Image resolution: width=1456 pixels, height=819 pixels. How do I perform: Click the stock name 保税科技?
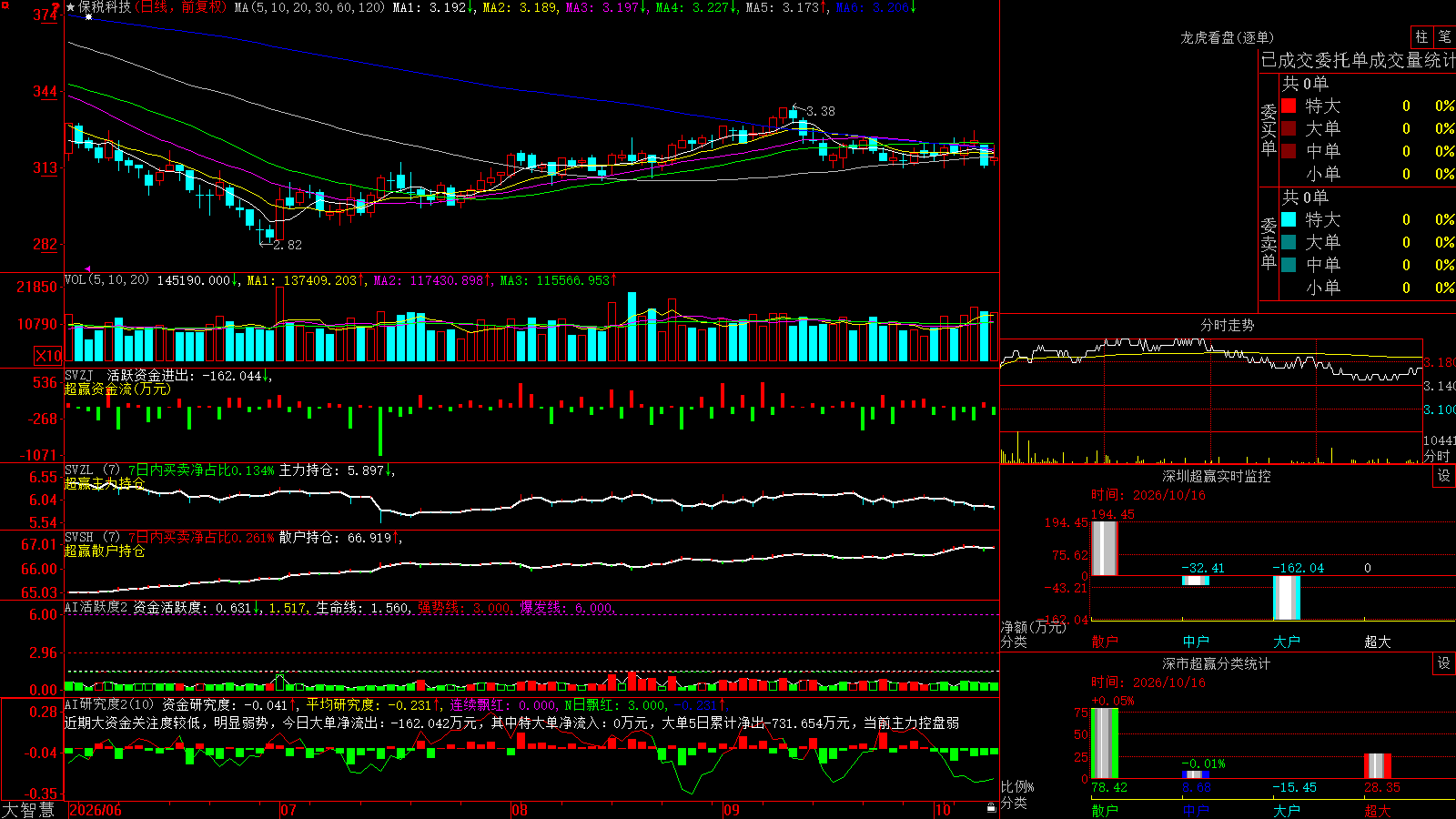[x=105, y=7]
